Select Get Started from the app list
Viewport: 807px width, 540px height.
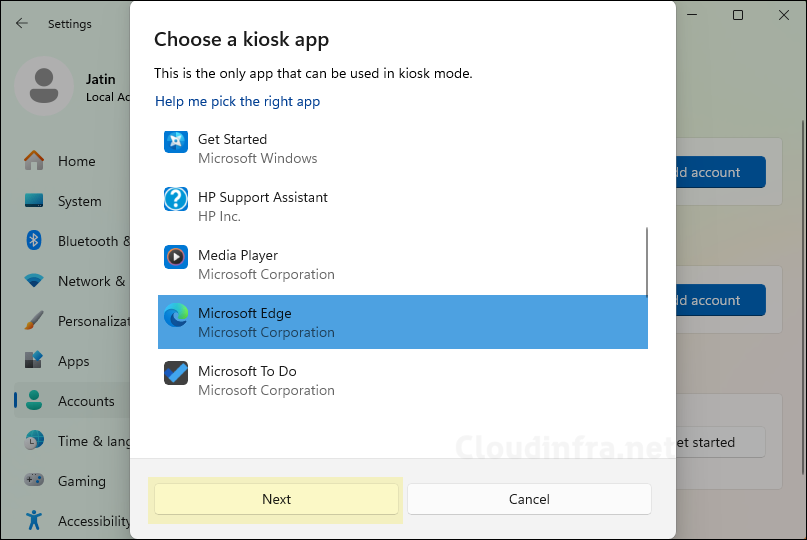pos(402,148)
